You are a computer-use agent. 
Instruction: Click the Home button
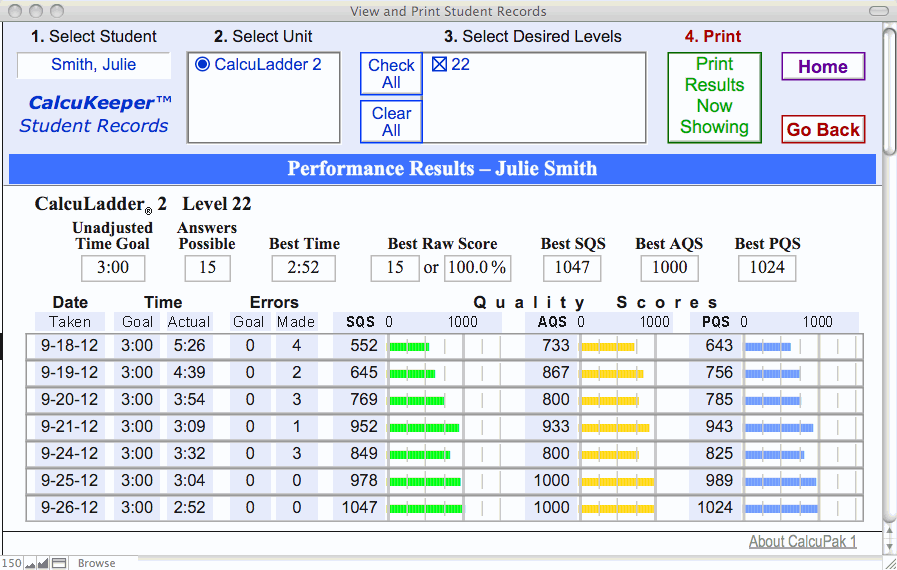click(x=823, y=67)
